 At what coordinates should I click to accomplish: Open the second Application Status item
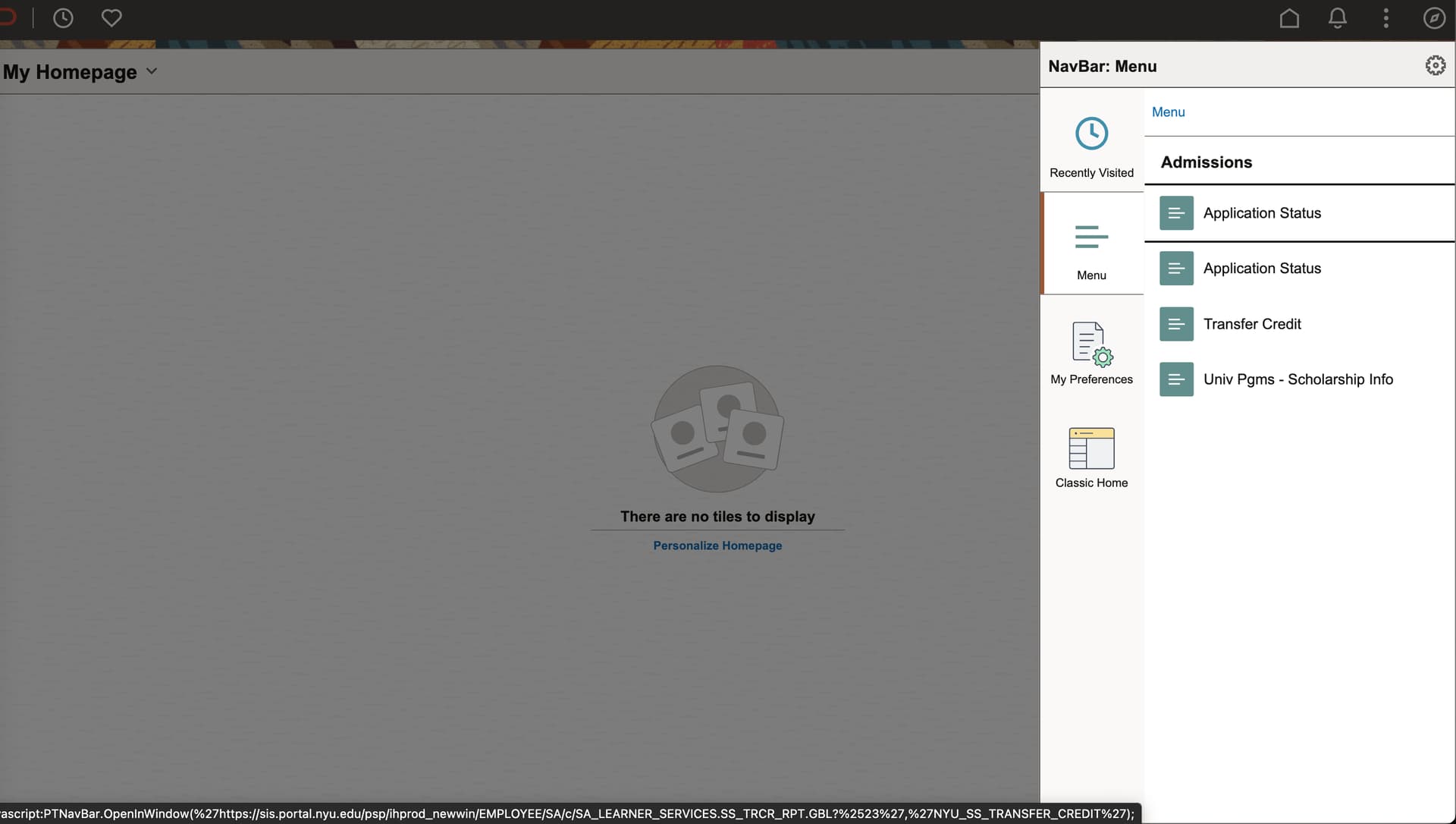[1262, 269]
